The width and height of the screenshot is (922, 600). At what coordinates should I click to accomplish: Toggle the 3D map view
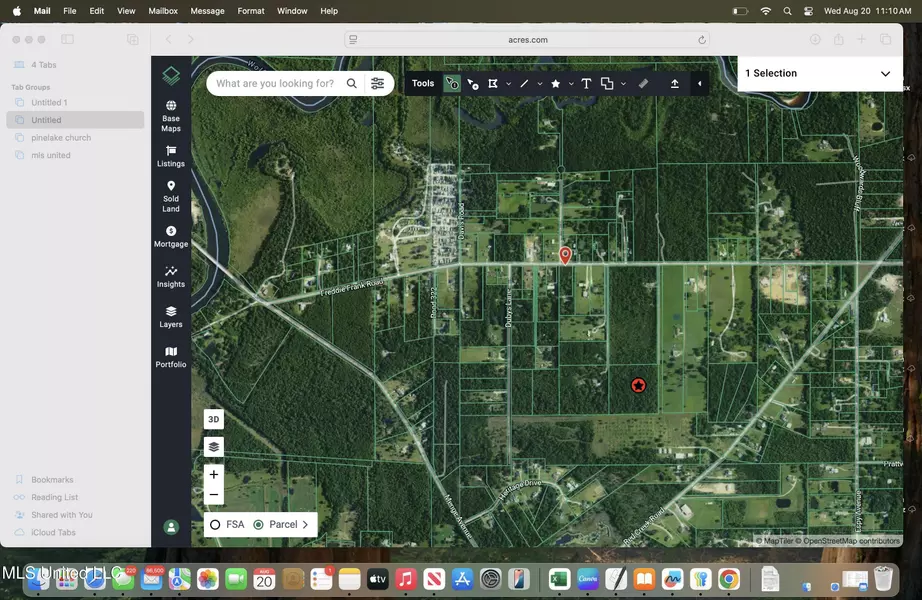pyautogui.click(x=213, y=419)
